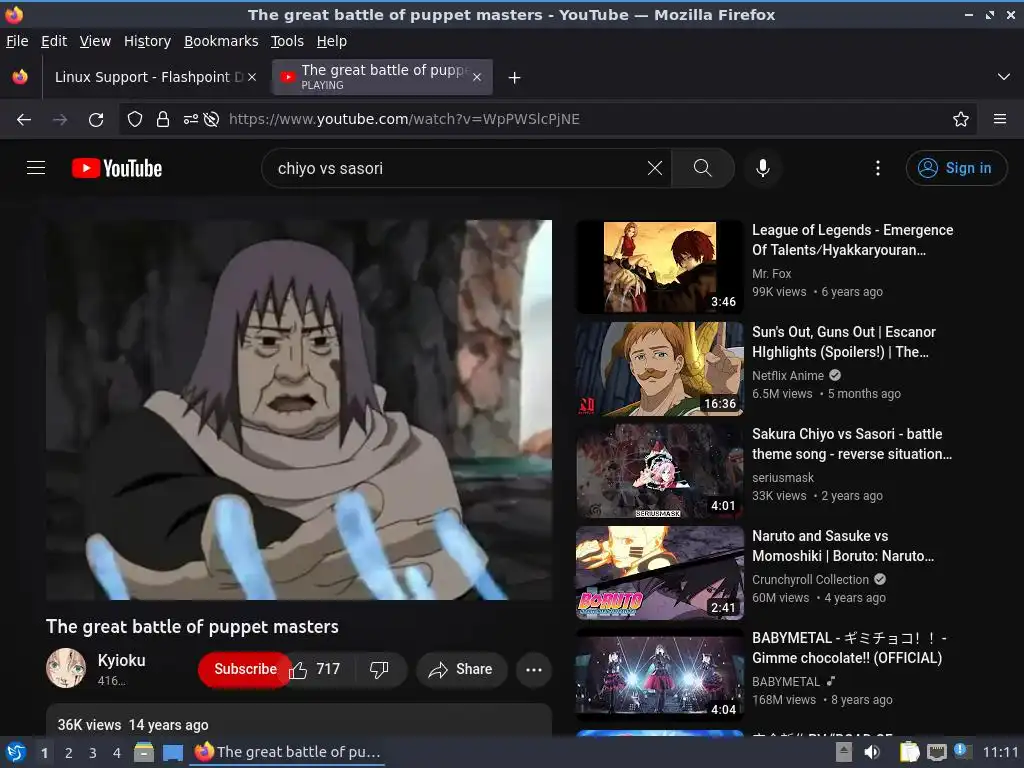
Task: Open the Help menu
Action: tap(332, 41)
